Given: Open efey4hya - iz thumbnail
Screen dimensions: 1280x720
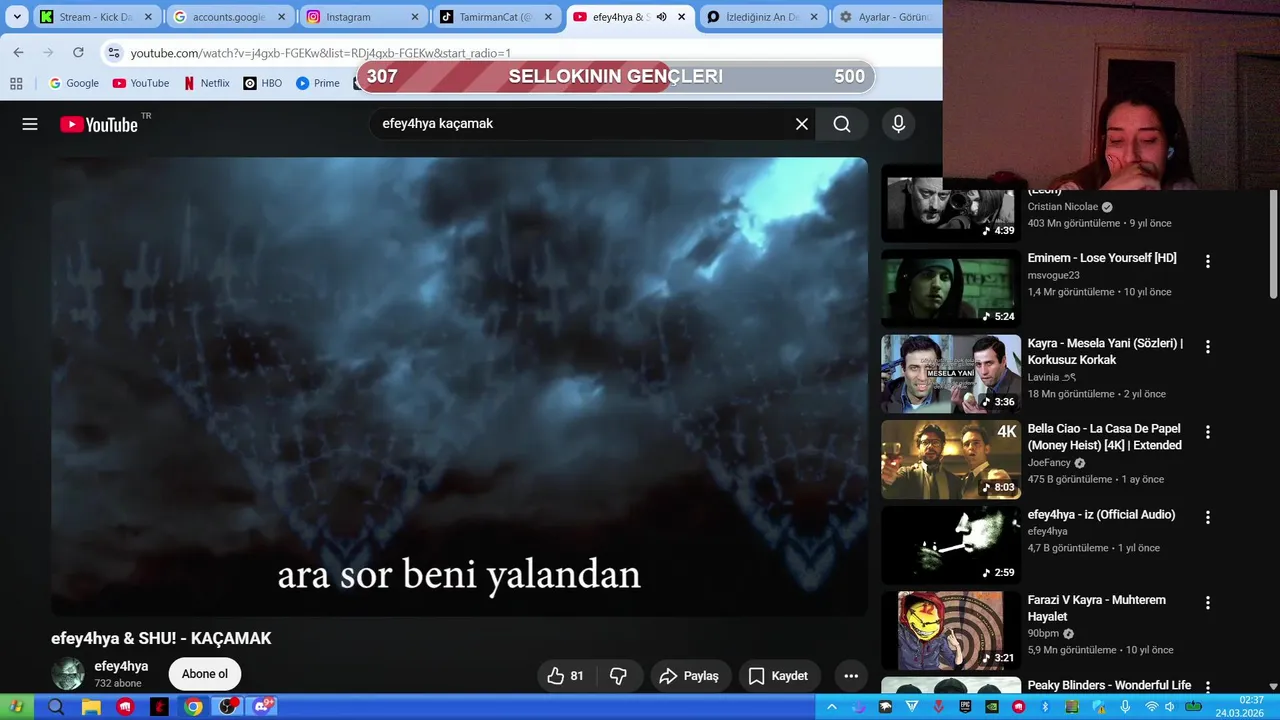Looking at the screenshot, I should 950,545.
